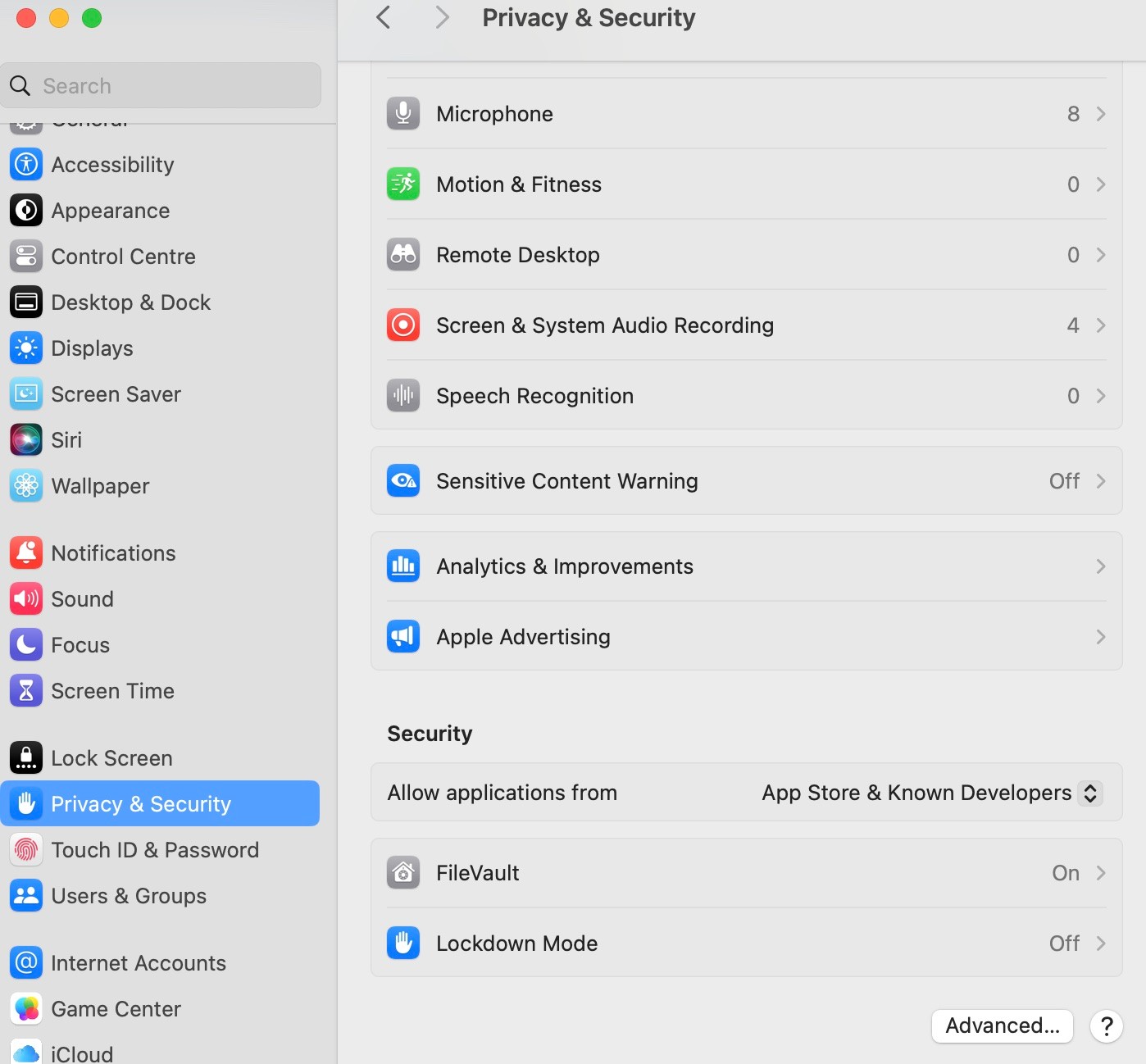Viewport: 1146px width, 1064px height.
Task: Click the Lock Screen icon
Action: pyautogui.click(x=26, y=758)
